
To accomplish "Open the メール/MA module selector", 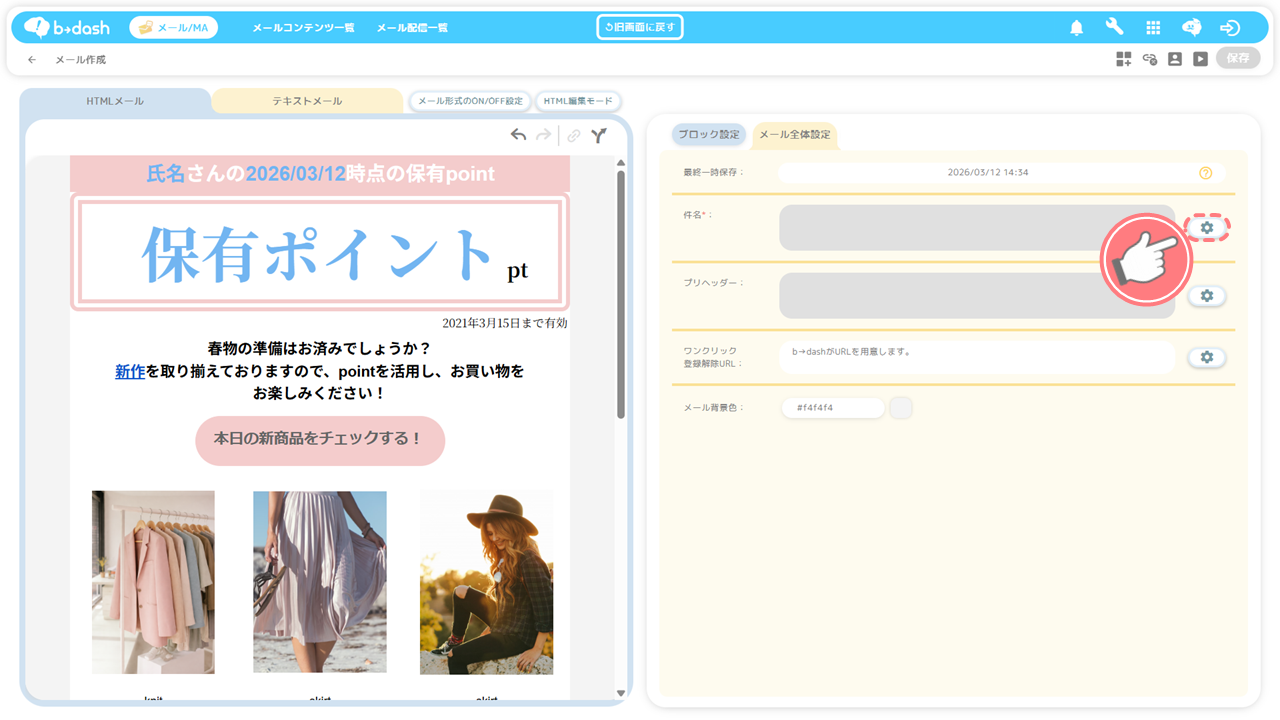I will 173,28.
